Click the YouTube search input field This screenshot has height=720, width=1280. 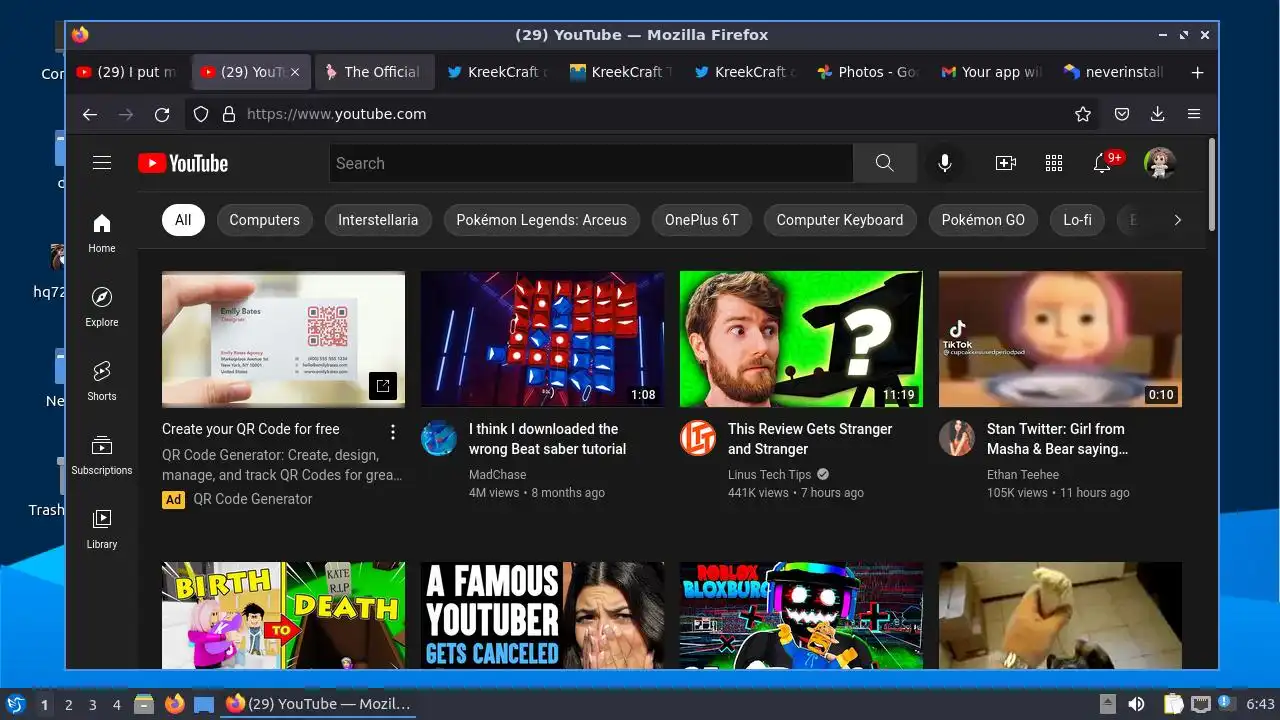click(x=591, y=163)
